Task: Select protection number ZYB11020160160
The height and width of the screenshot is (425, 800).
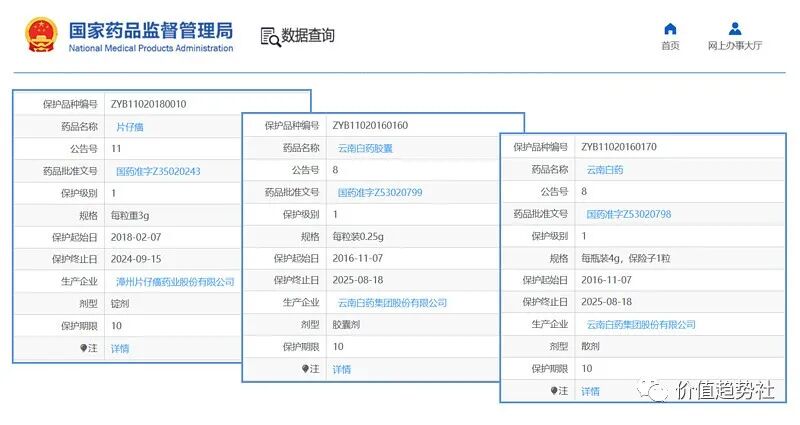Action: pos(370,126)
